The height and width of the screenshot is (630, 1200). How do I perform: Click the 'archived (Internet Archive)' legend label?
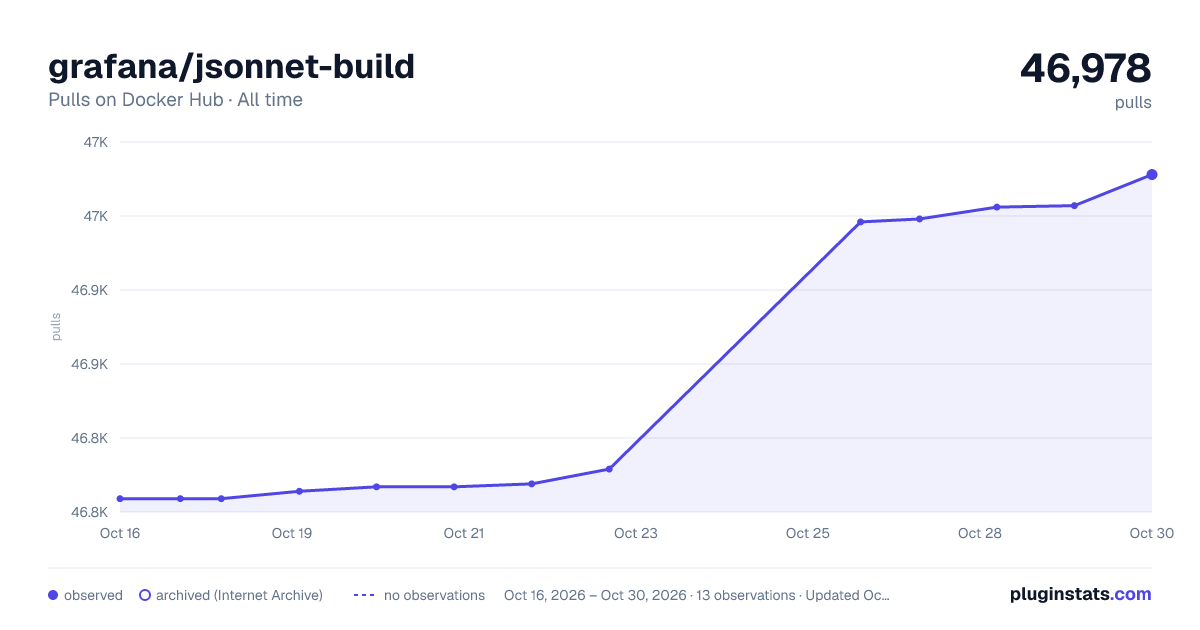click(x=239, y=595)
